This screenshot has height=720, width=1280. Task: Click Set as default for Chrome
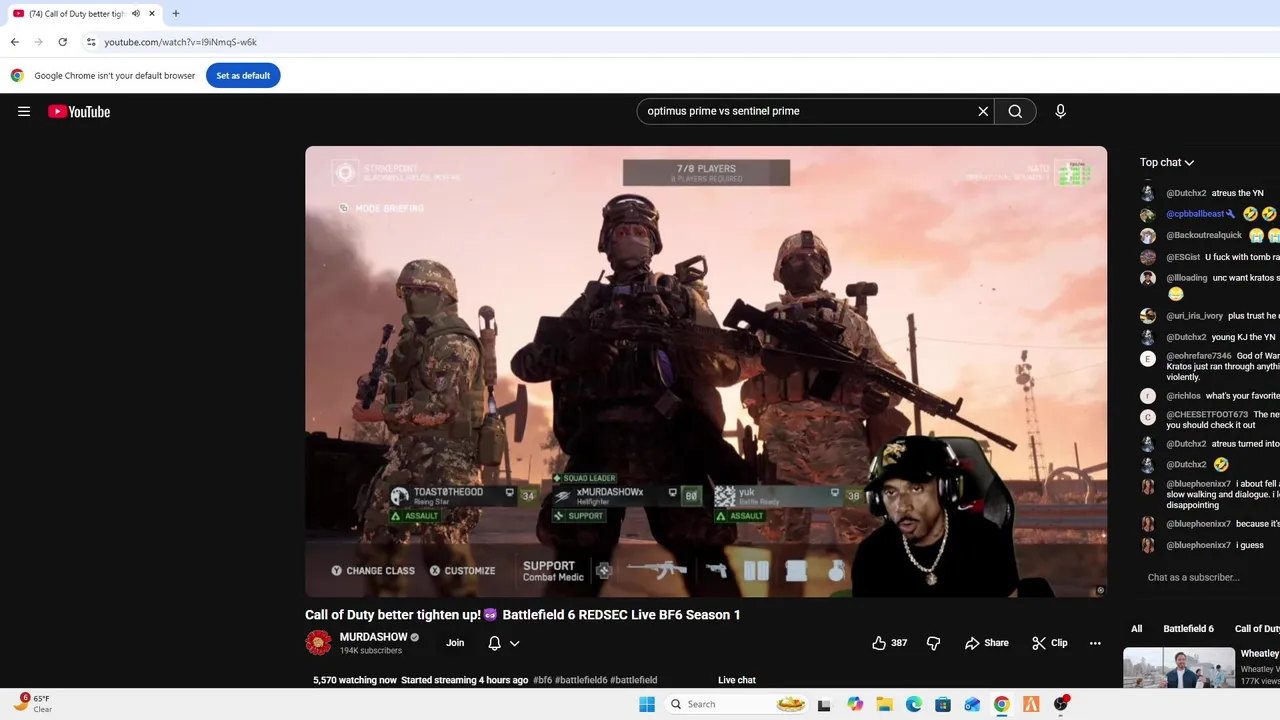click(243, 75)
